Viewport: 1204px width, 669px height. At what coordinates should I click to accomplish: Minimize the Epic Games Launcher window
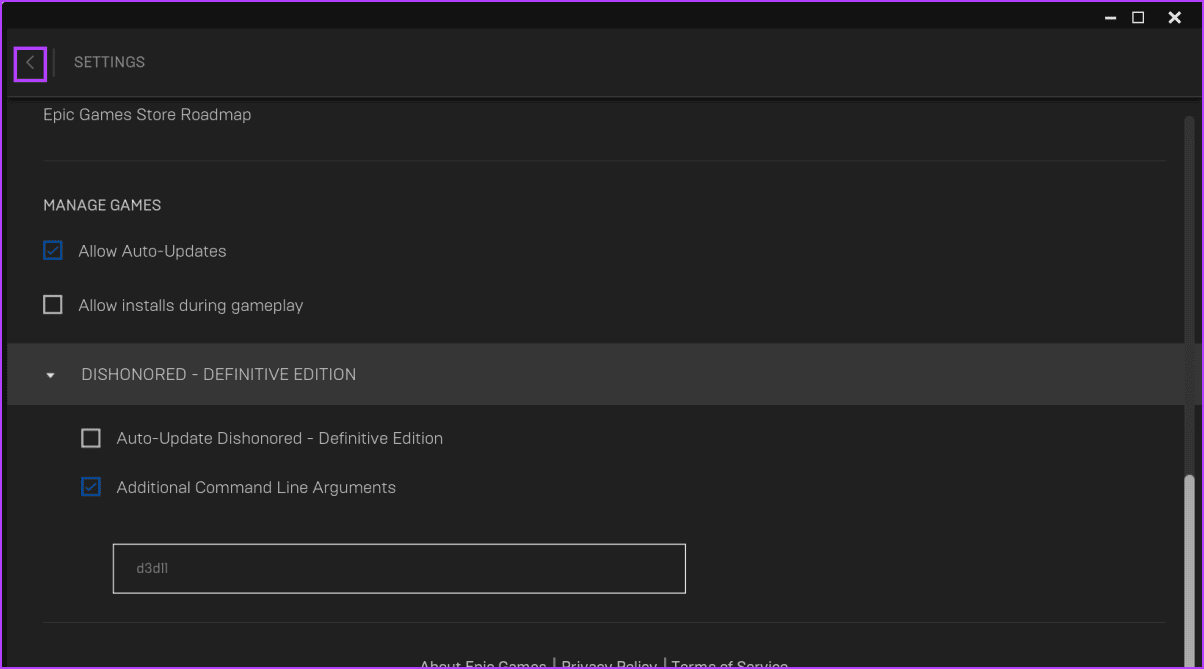1110,17
